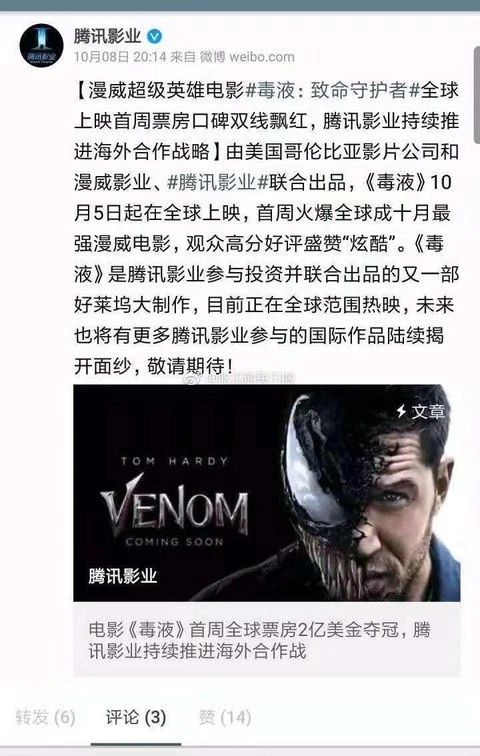This screenshot has height=756, width=480.
Task: Click the post body text paragraph
Action: click(x=266, y=228)
